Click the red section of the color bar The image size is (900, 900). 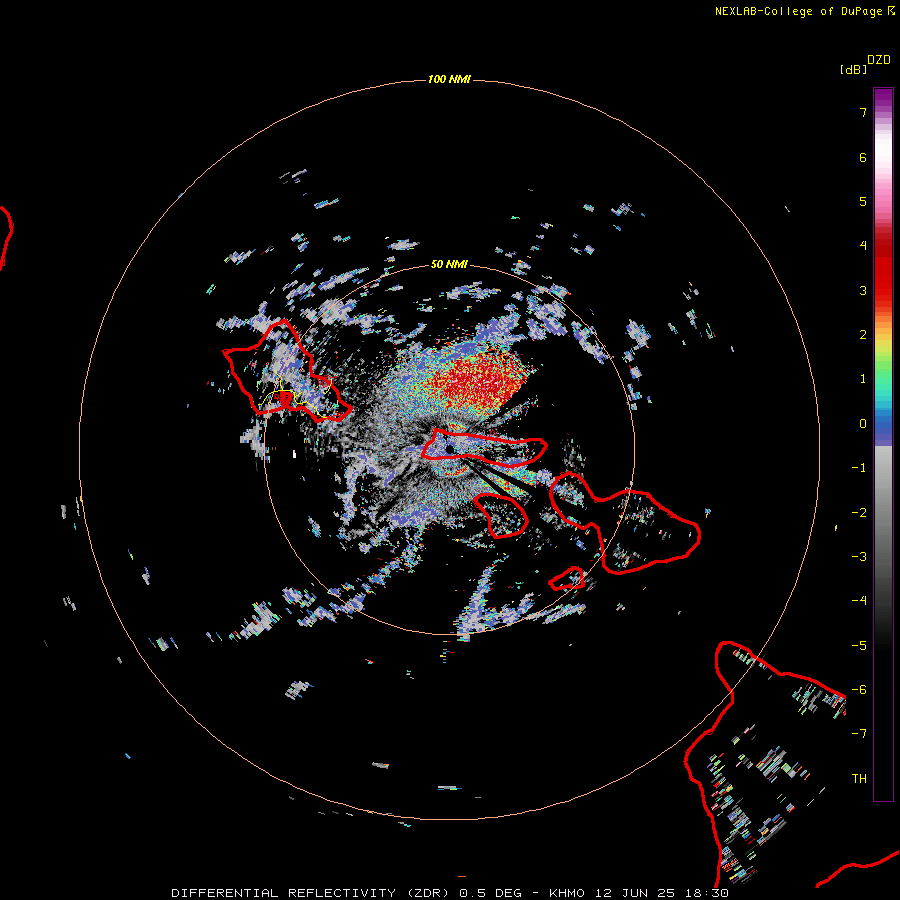click(883, 270)
